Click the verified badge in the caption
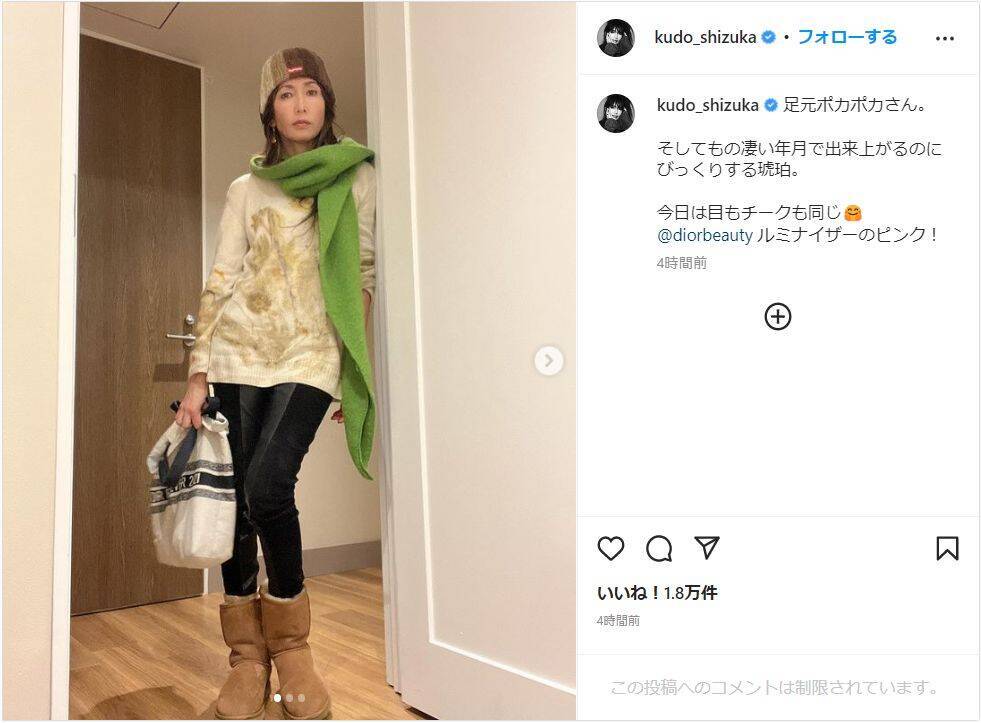Image resolution: width=981 pixels, height=723 pixels. pos(771,105)
